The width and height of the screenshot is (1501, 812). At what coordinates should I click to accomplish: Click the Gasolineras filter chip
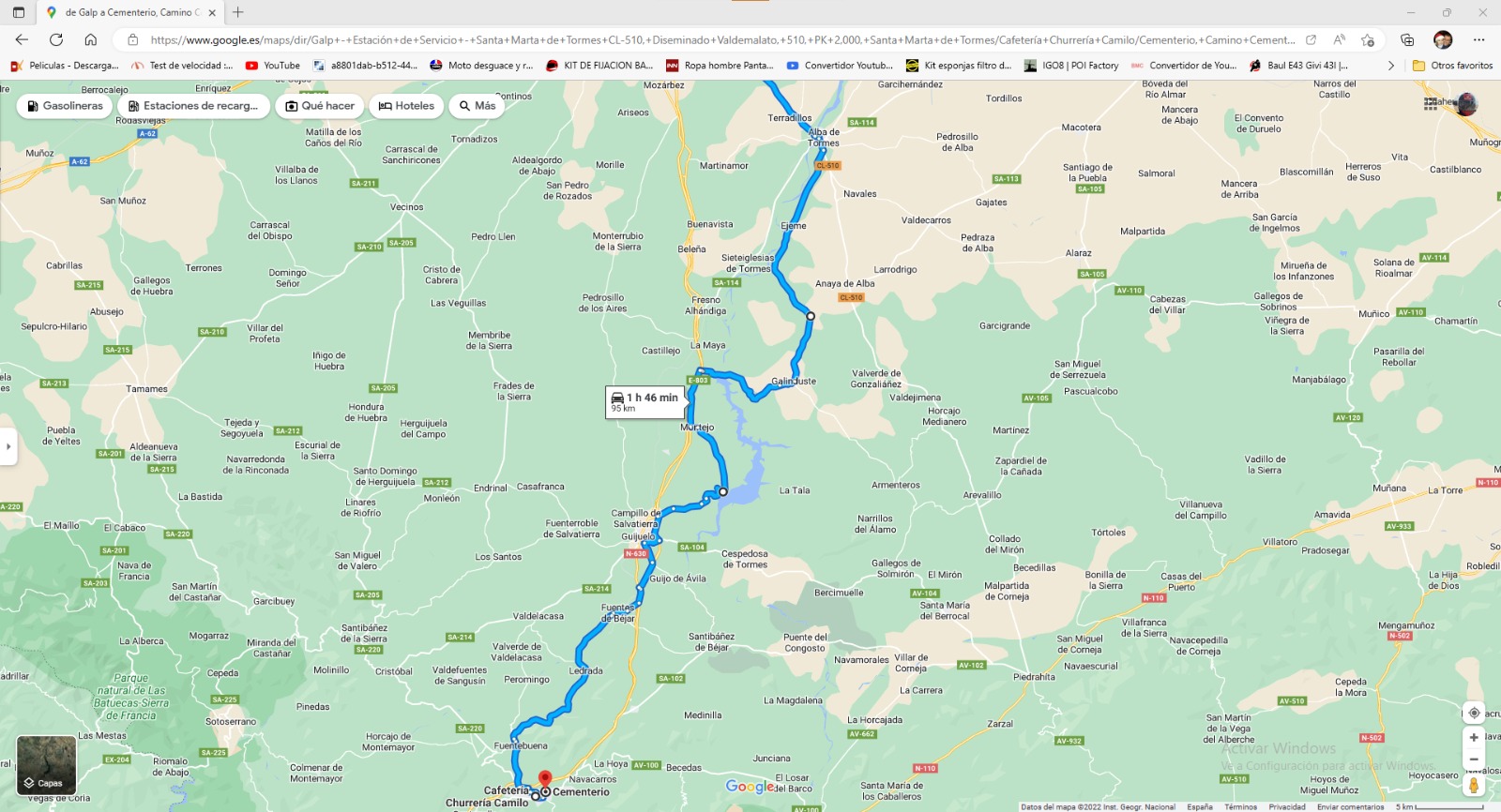click(64, 106)
